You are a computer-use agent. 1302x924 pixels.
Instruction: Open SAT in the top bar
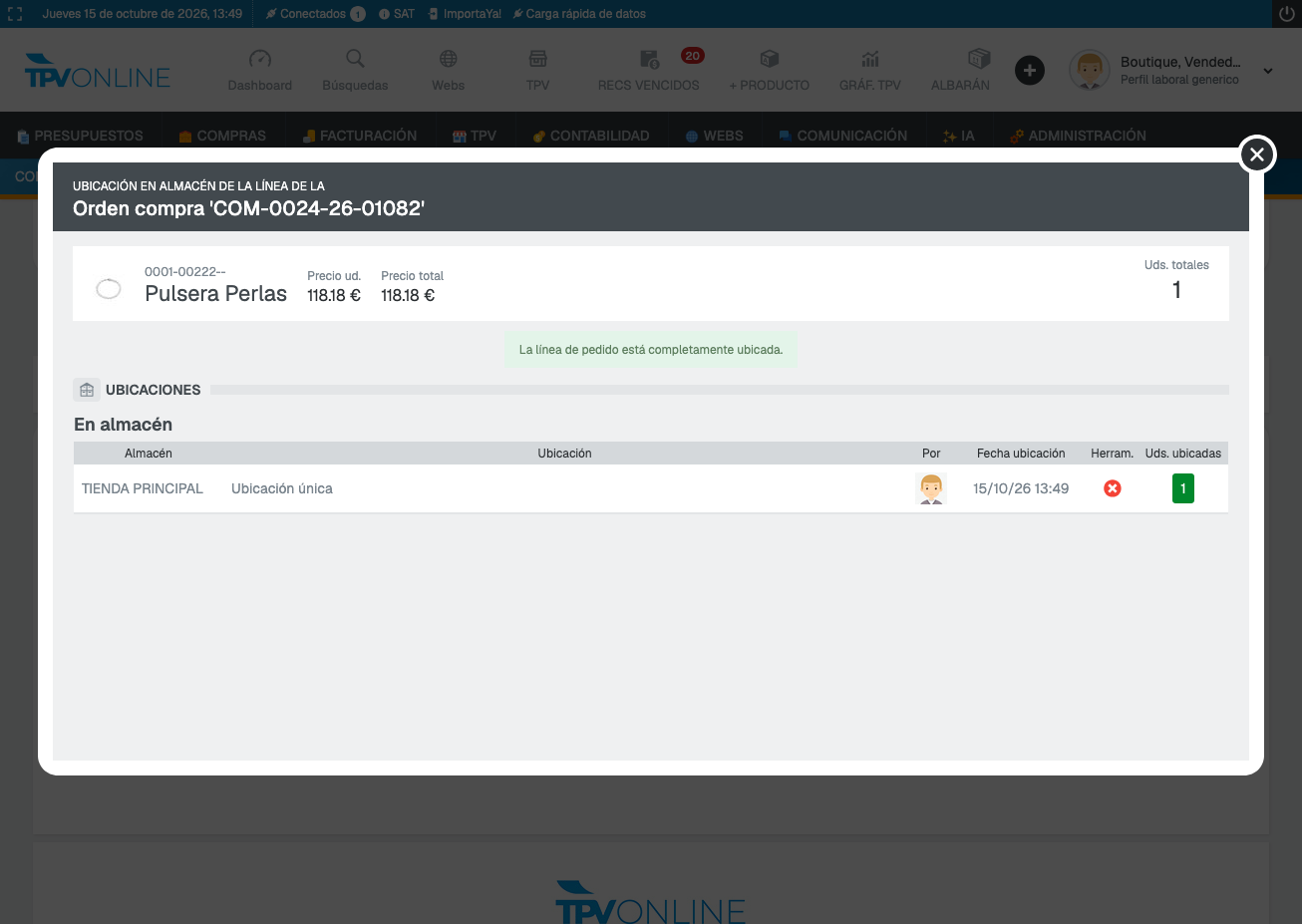397,14
